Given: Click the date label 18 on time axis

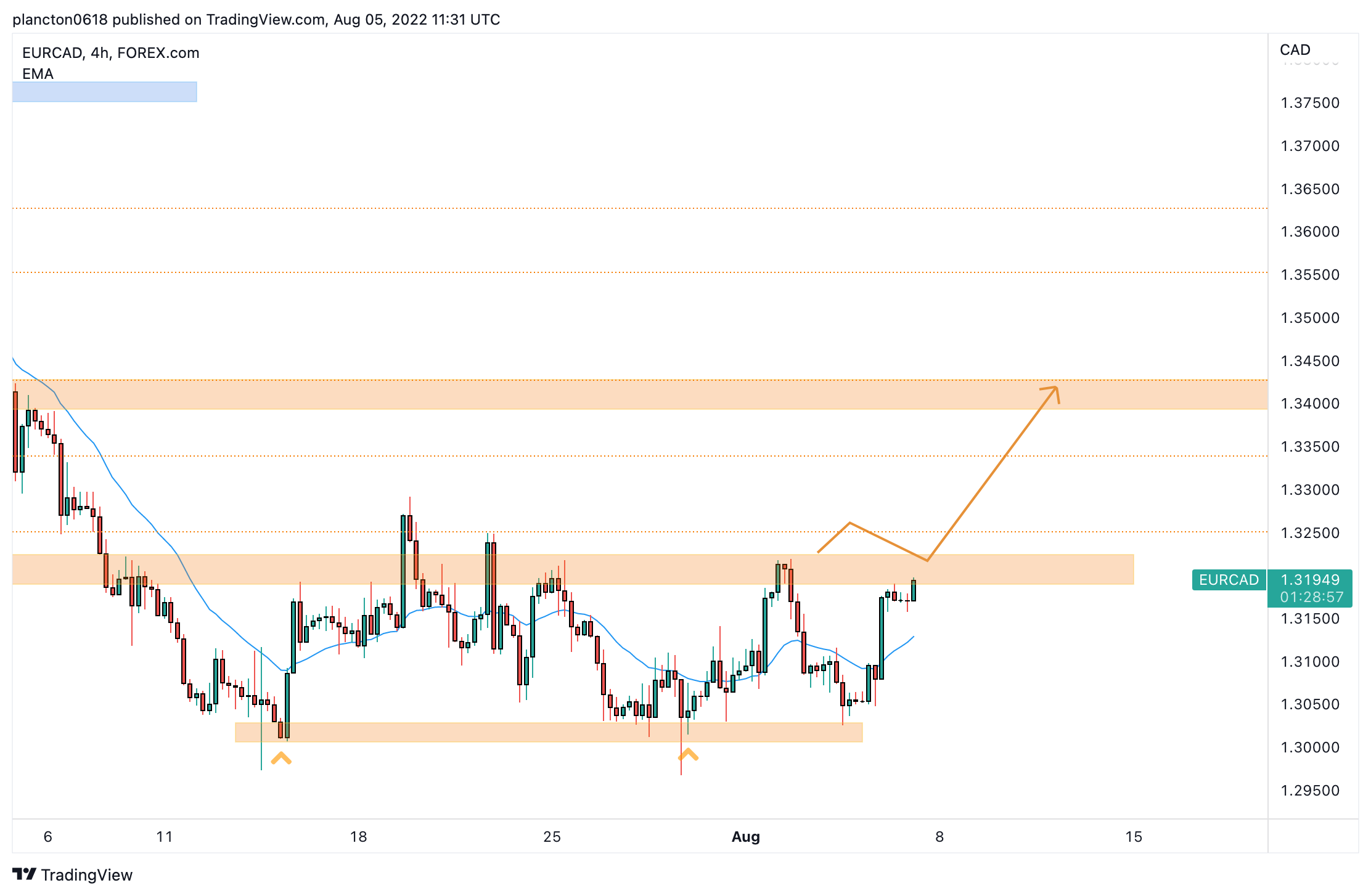Looking at the screenshot, I should pyautogui.click(x=358, y=837).
